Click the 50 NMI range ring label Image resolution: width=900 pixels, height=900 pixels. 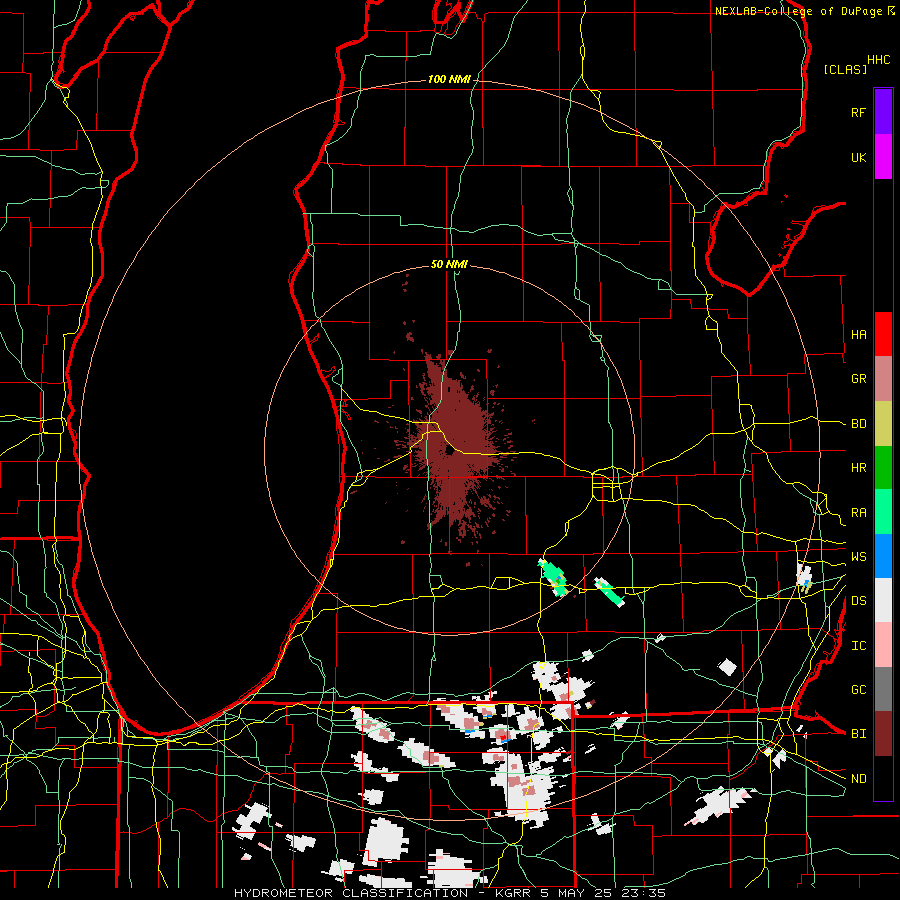pyautogui.click(x=449, y=264)
